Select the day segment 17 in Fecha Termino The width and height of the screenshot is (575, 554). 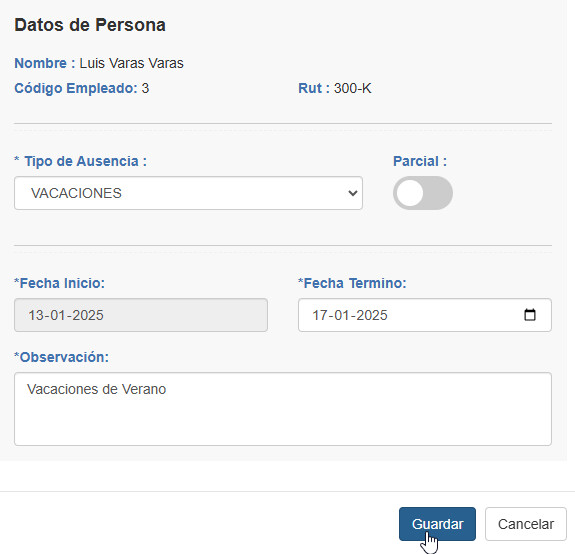pyautogui.click(x=319, y=315)
